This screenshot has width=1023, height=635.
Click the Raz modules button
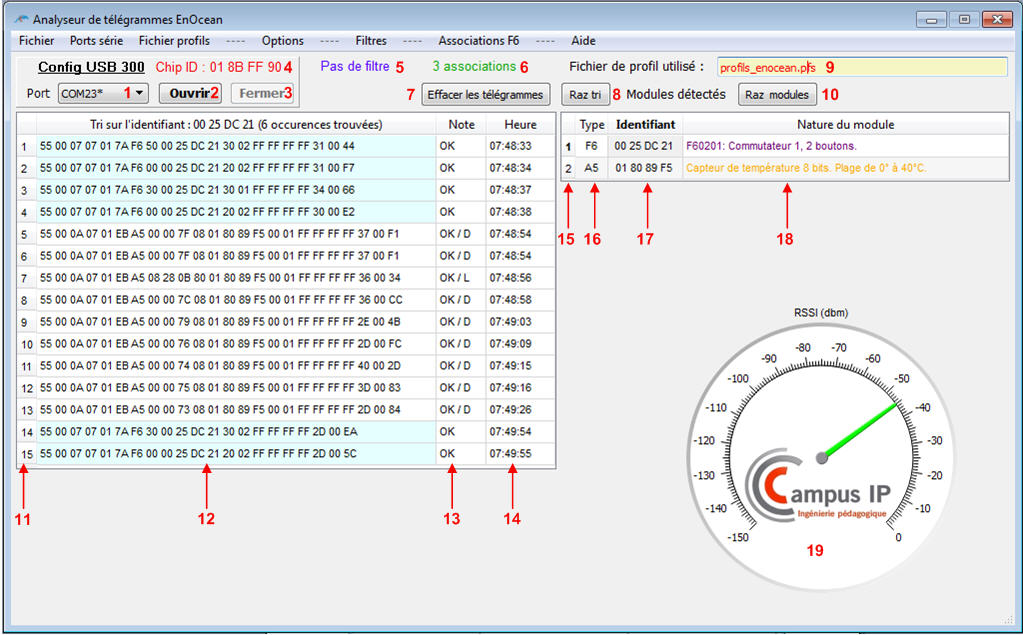(777, 95)
